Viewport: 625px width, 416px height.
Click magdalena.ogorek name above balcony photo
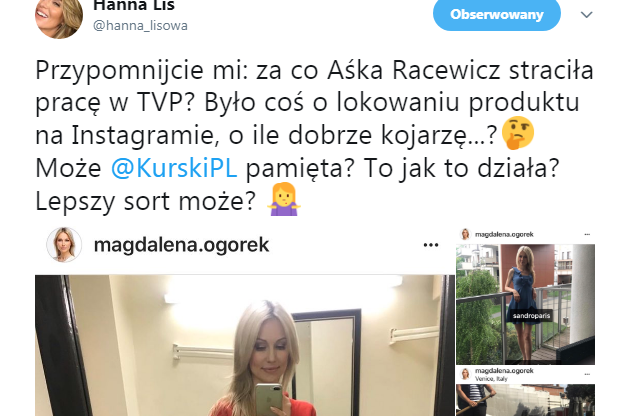504,234
